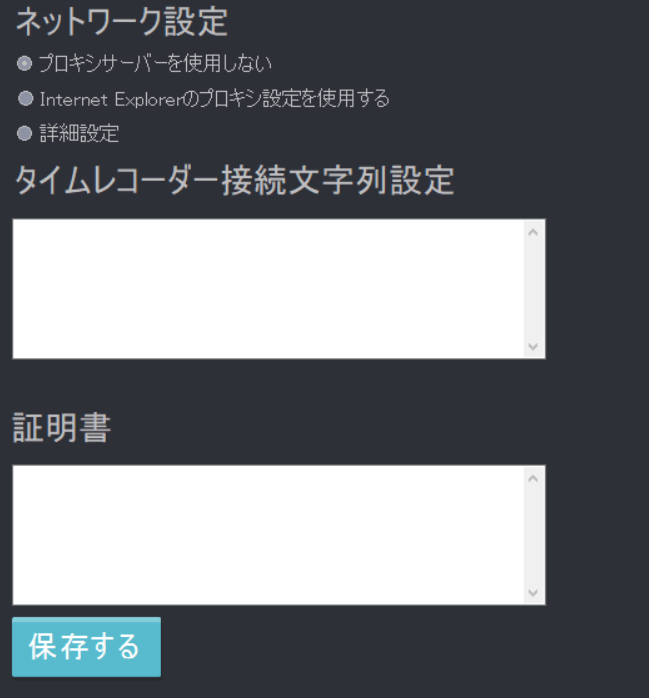The image size is (649, 698).
Task: Click the 保存する button
Action: (x=86, y=647)
